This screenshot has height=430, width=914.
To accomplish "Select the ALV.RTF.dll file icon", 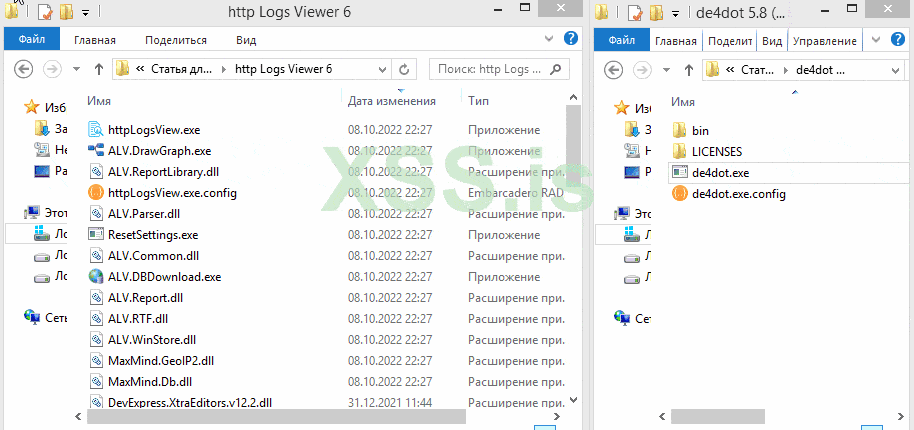I will [96, 318].
